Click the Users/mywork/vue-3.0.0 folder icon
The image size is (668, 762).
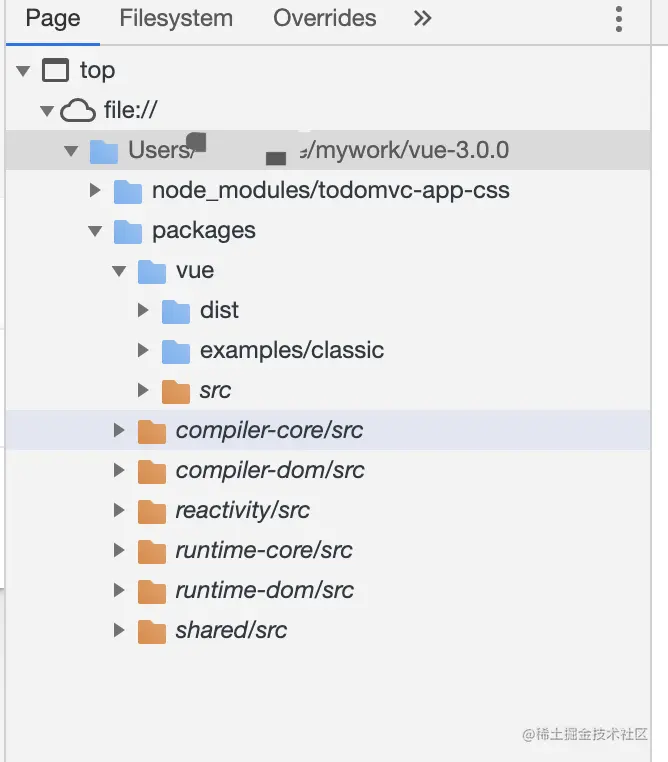coord(104,151)
